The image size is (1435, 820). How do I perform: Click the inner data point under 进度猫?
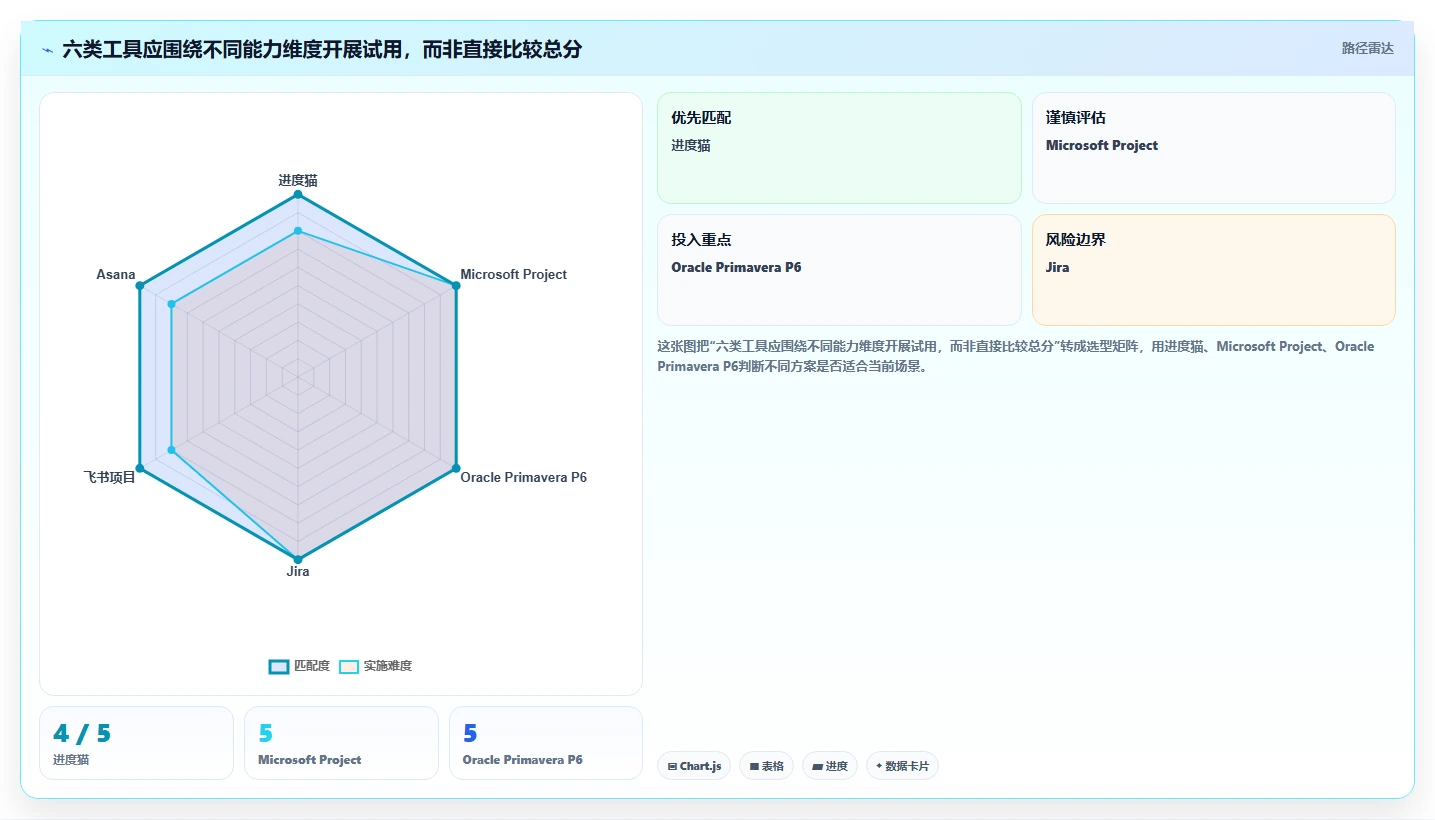tap(298, 231)
